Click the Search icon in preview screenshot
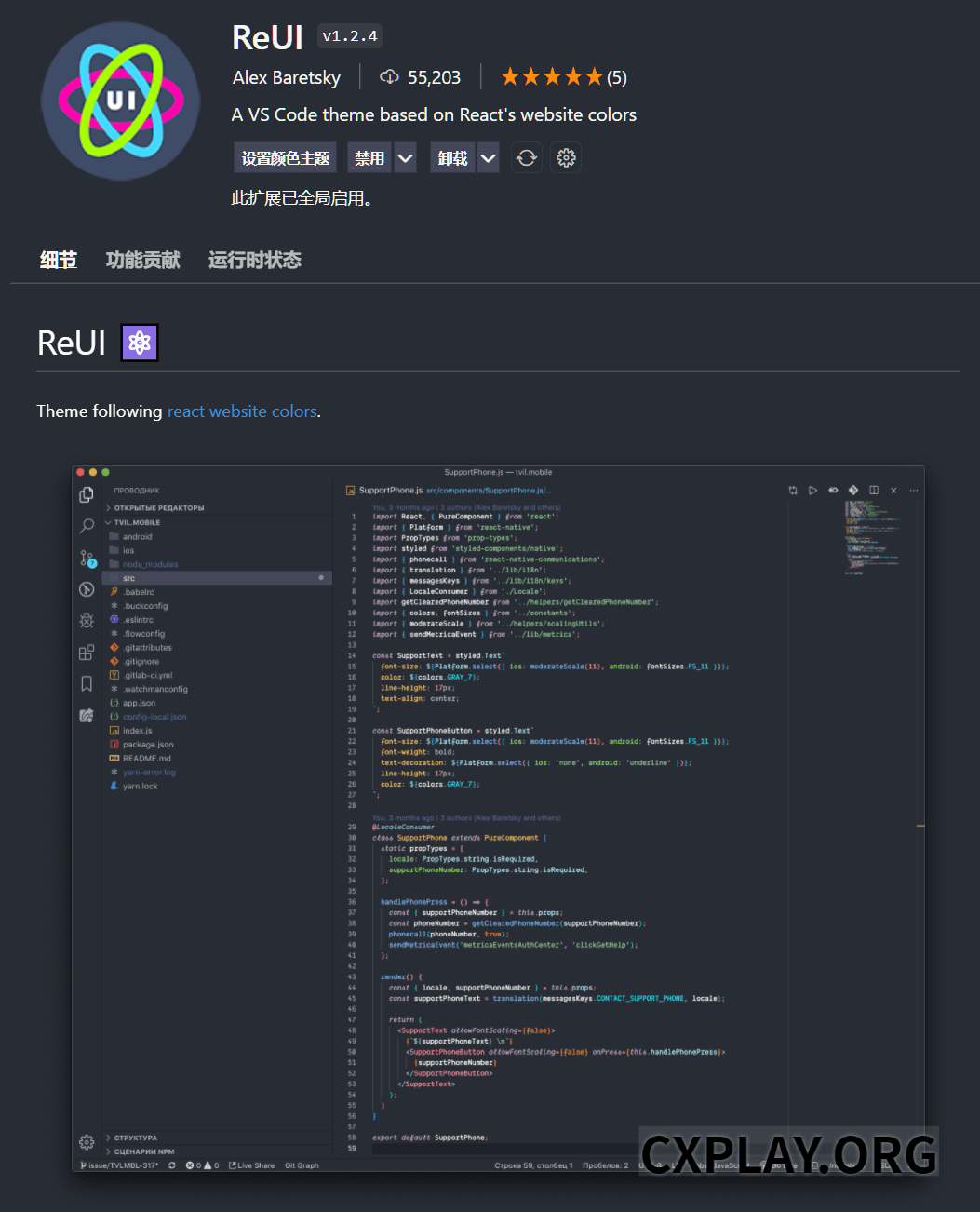 point(87,526)
